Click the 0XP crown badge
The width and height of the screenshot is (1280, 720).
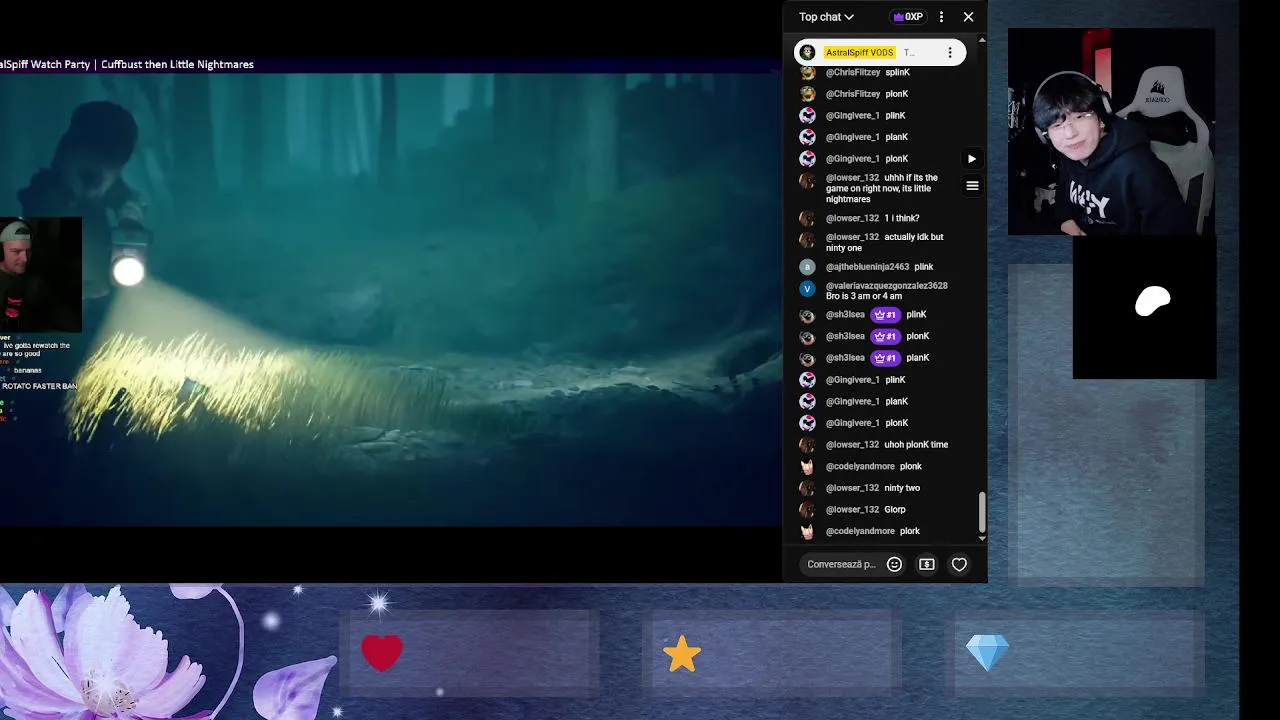click(x=908, y=17)
